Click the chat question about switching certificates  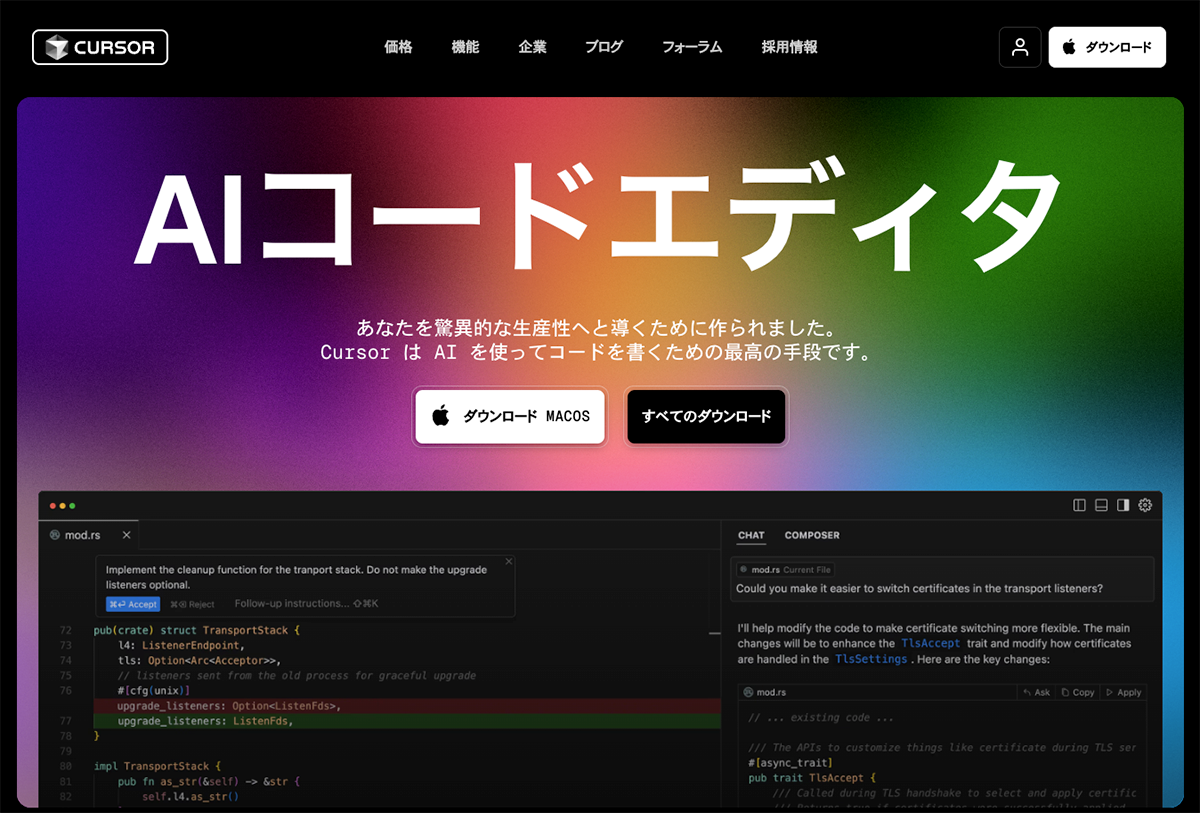click(x=919, y=588)
